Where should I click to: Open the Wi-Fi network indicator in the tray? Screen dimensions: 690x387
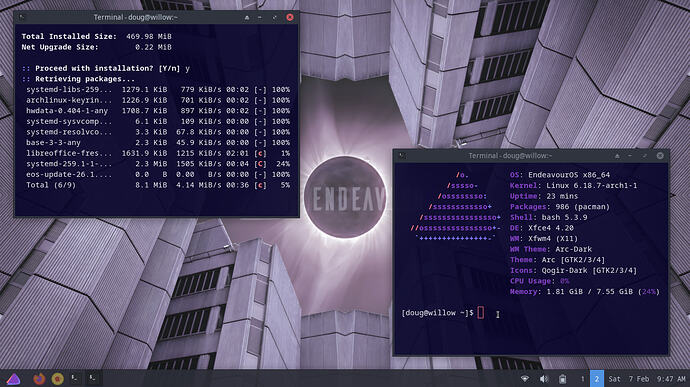click(525, 379)
